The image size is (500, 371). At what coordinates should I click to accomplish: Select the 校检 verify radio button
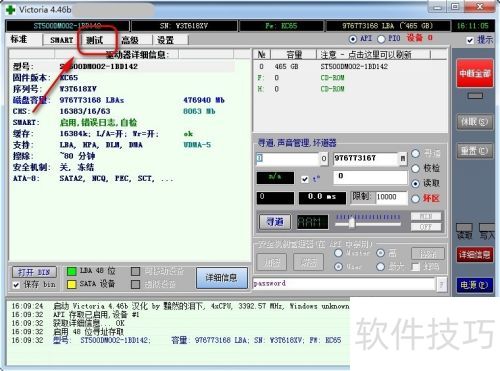tap(415, 169)
